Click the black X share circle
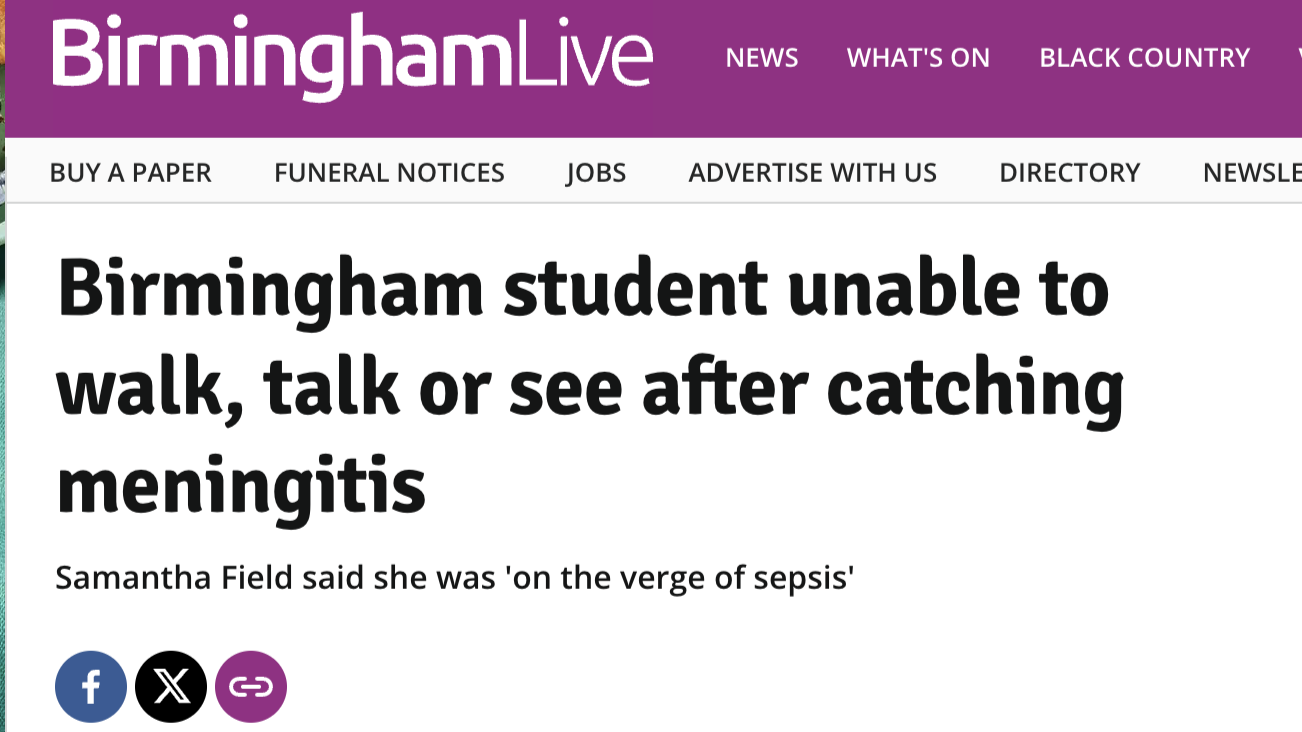Viewport: 1302px width, 732px height. click(171, 686)
